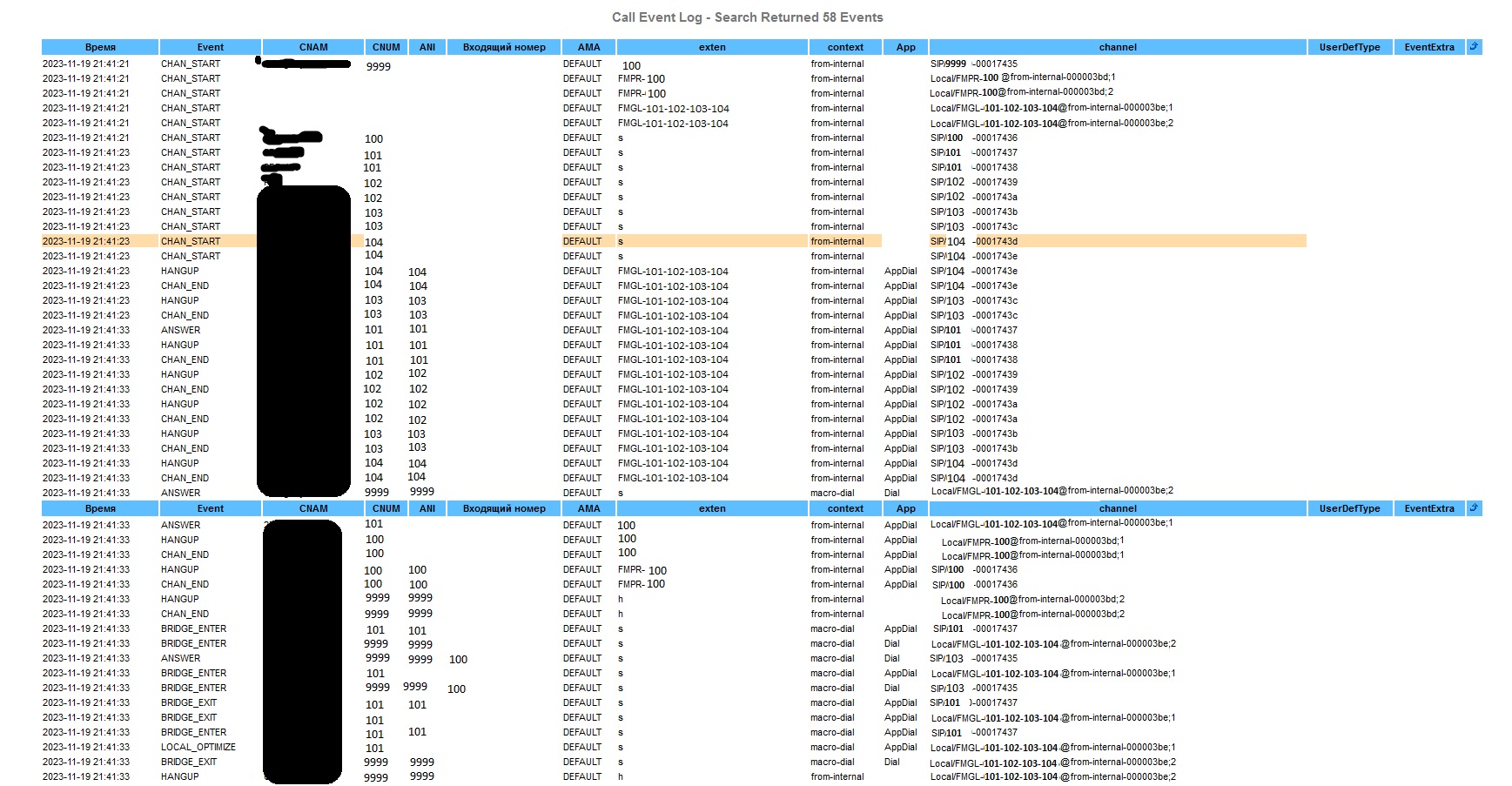1512x786 pixels.
Task: Select the lower table's AMA column header
Action: [x=588, y=509]
